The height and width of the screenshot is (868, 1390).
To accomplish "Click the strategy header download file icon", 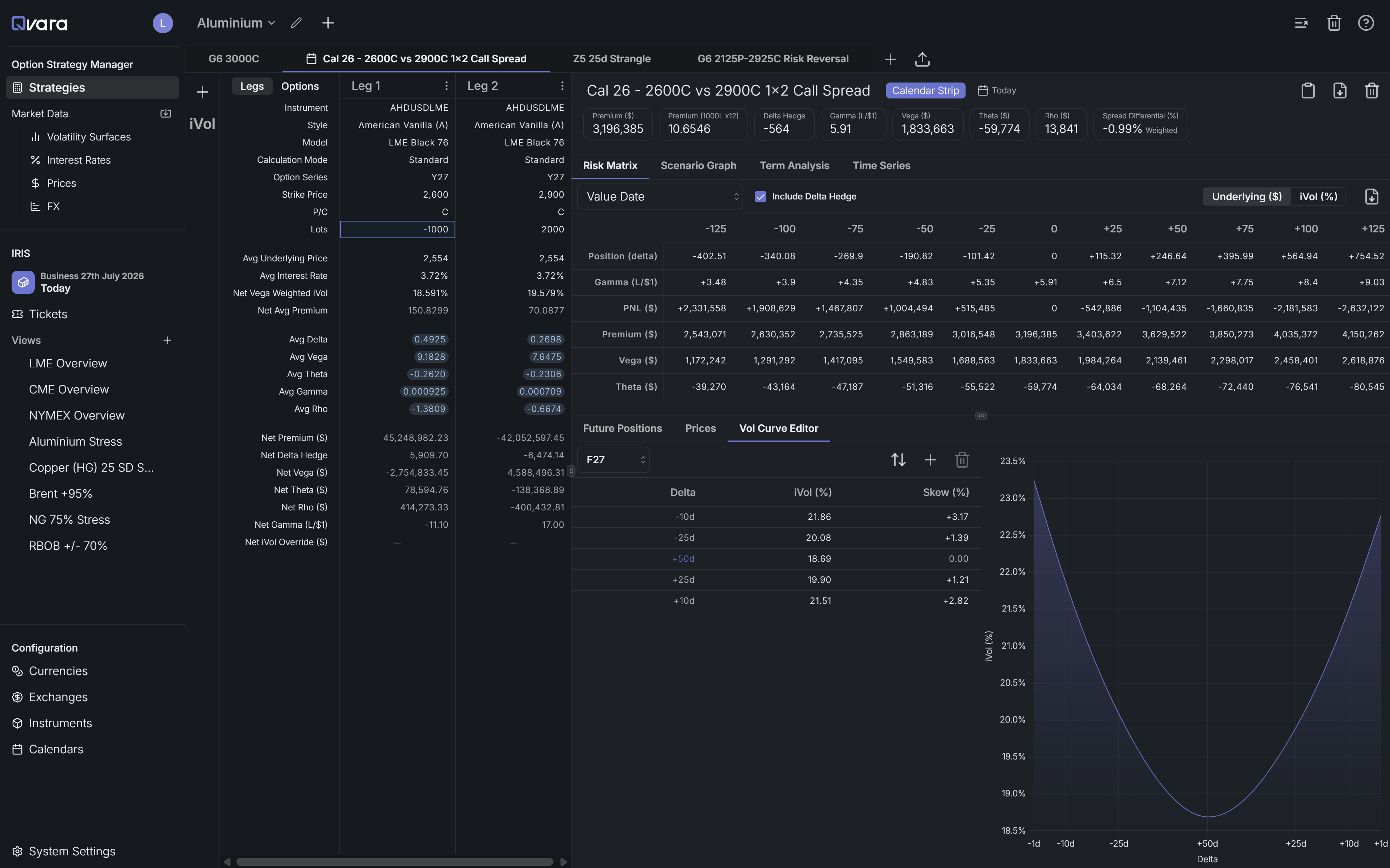I will pyautogui.click(x=1340, y=91).
